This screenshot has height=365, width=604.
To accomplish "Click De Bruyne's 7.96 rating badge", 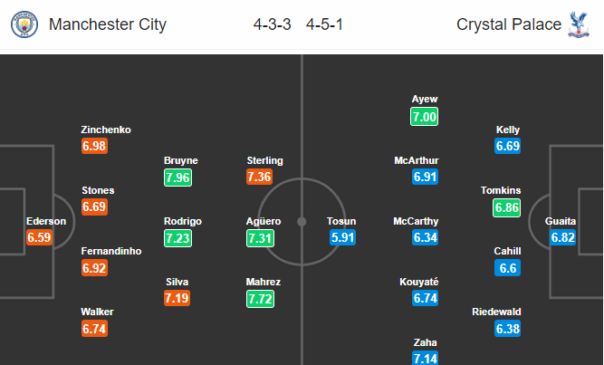I will coord(178,177).
